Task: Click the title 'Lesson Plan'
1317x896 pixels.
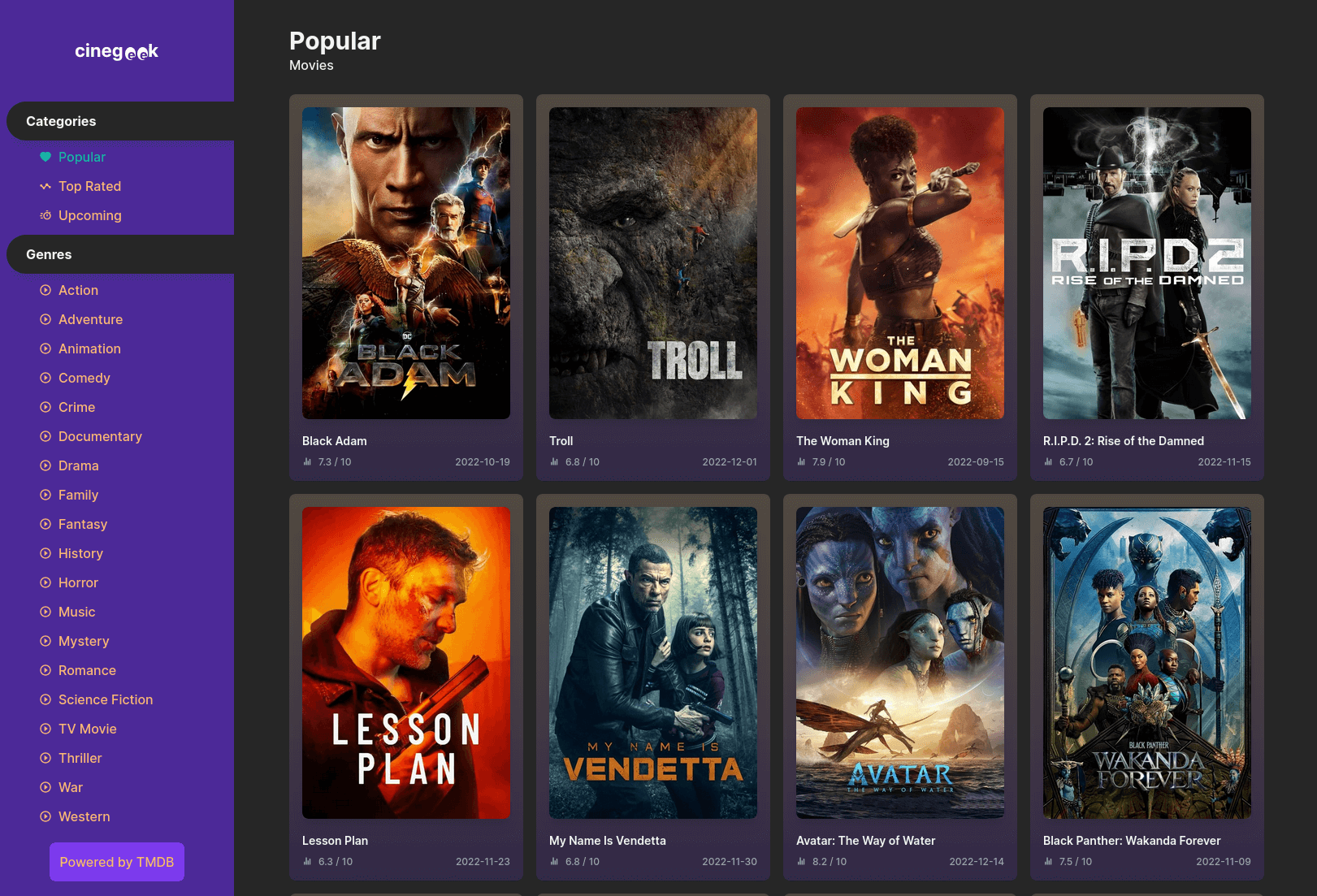Action: (x=335, y=841)
